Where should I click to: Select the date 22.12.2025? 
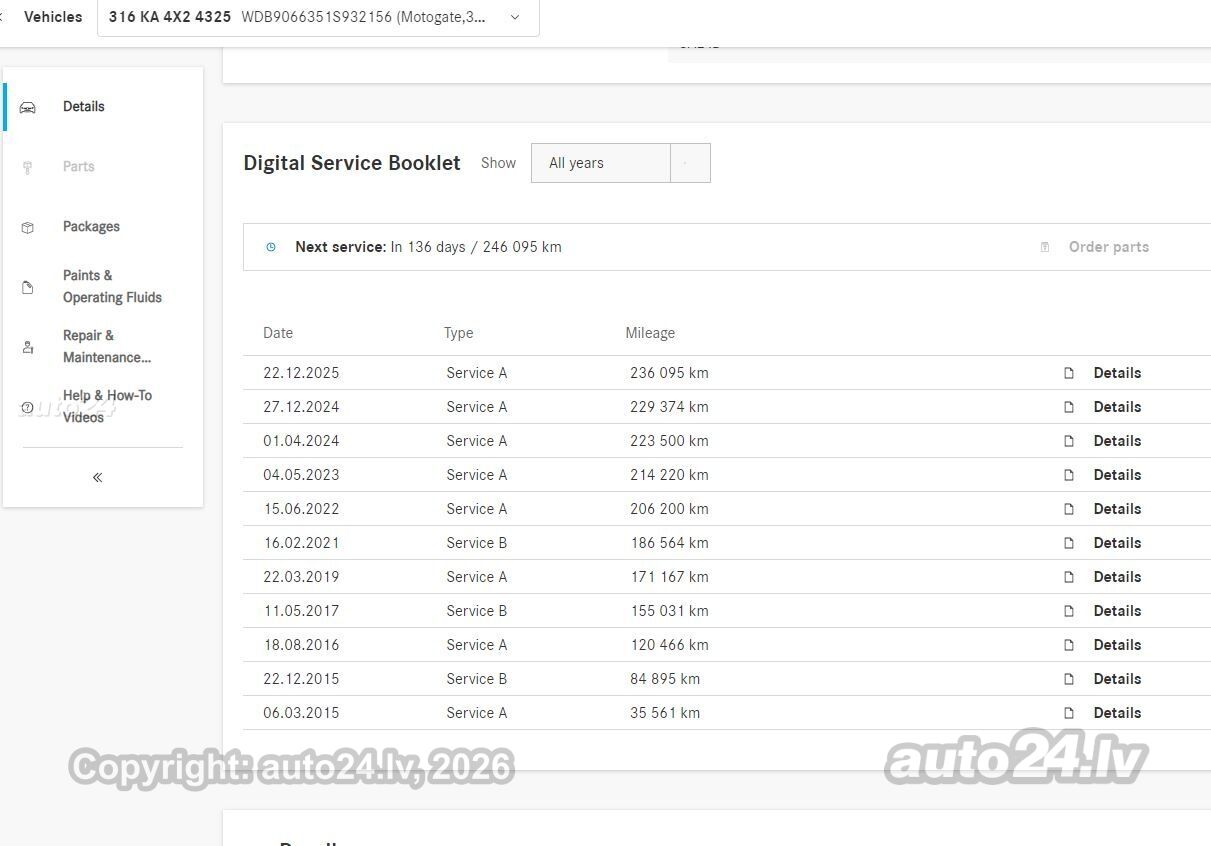coord(301,373)
